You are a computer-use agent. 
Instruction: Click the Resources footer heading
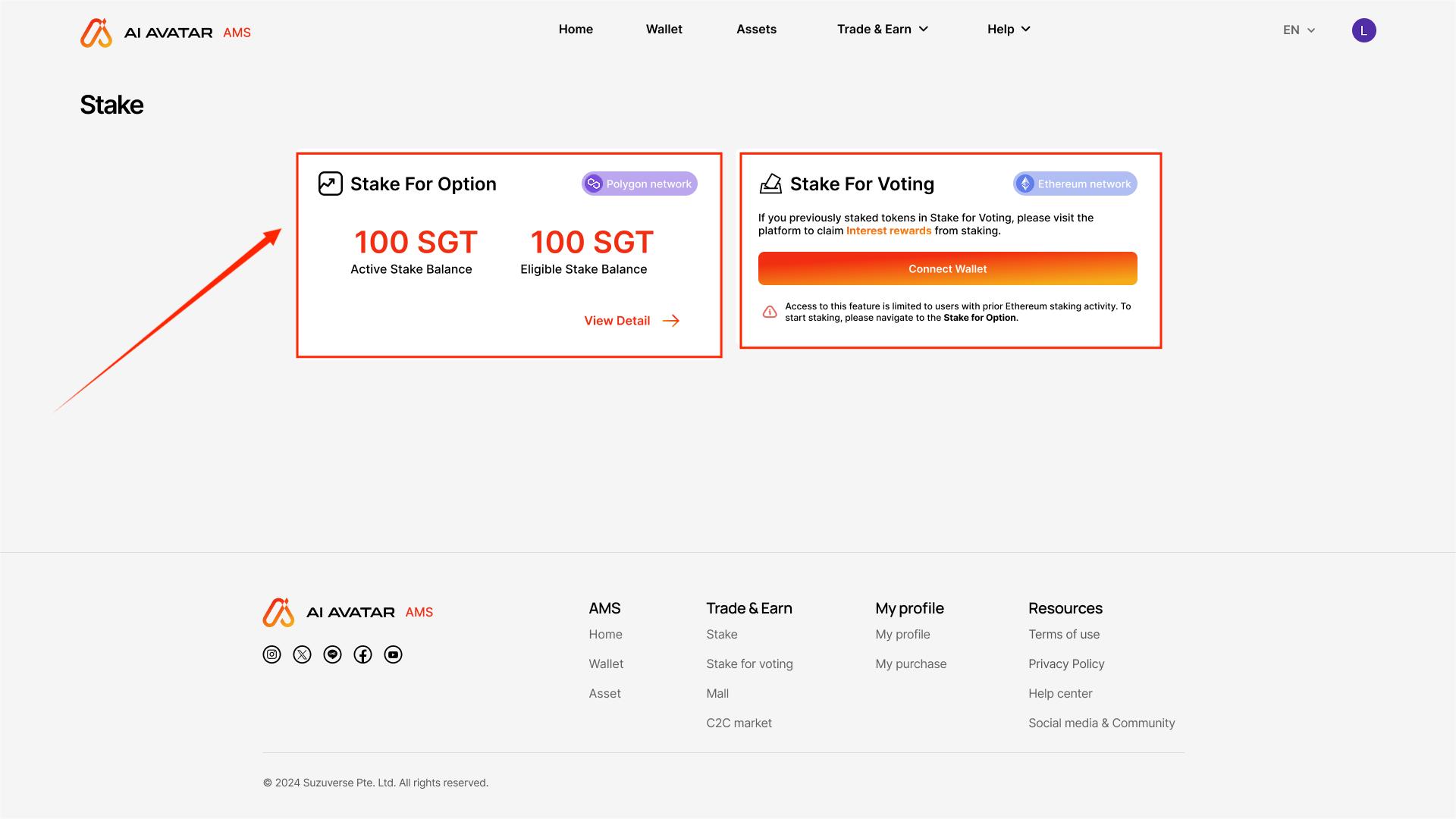pos(1065,608)
